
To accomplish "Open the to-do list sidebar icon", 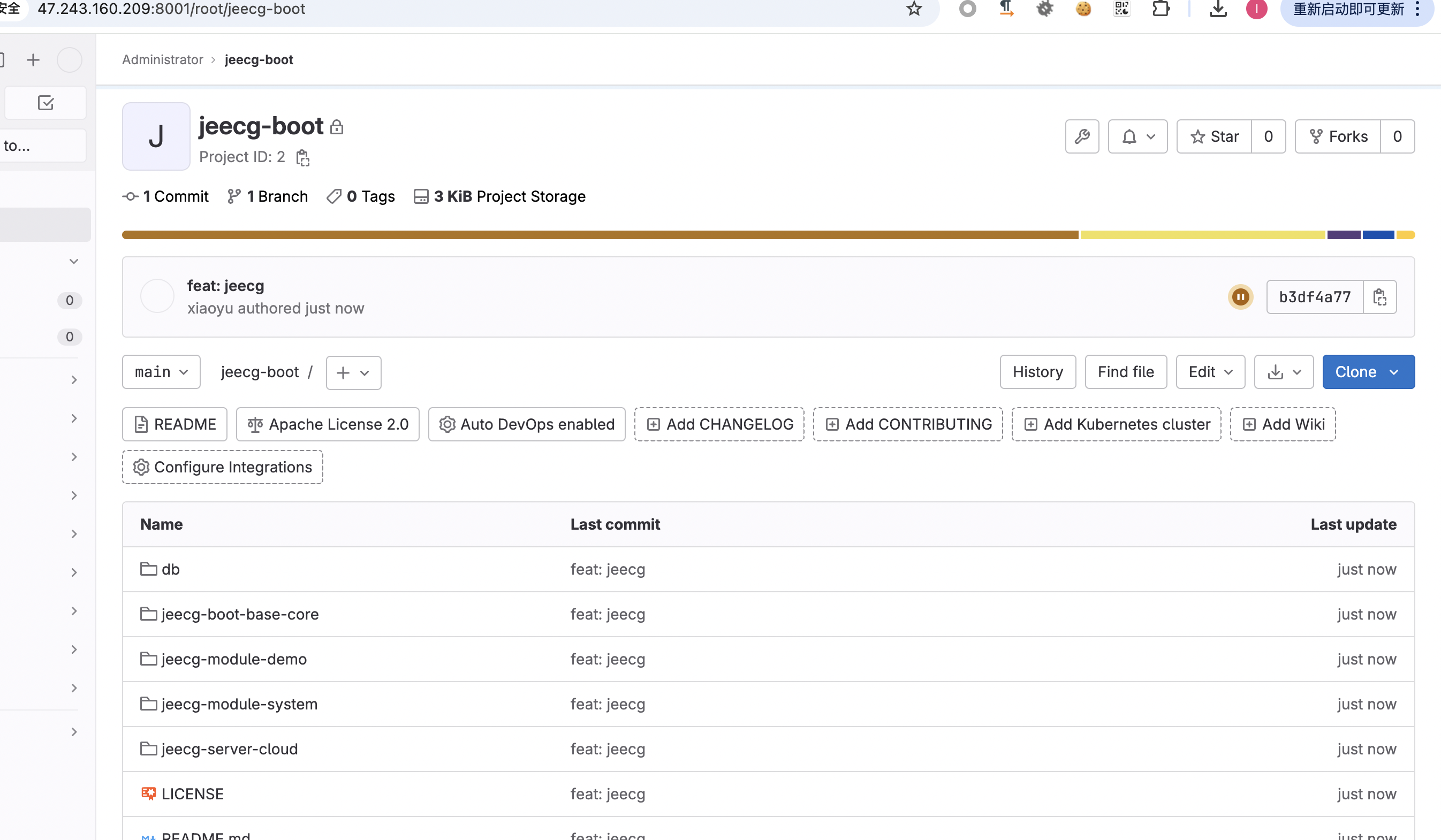I will point(45,103).
